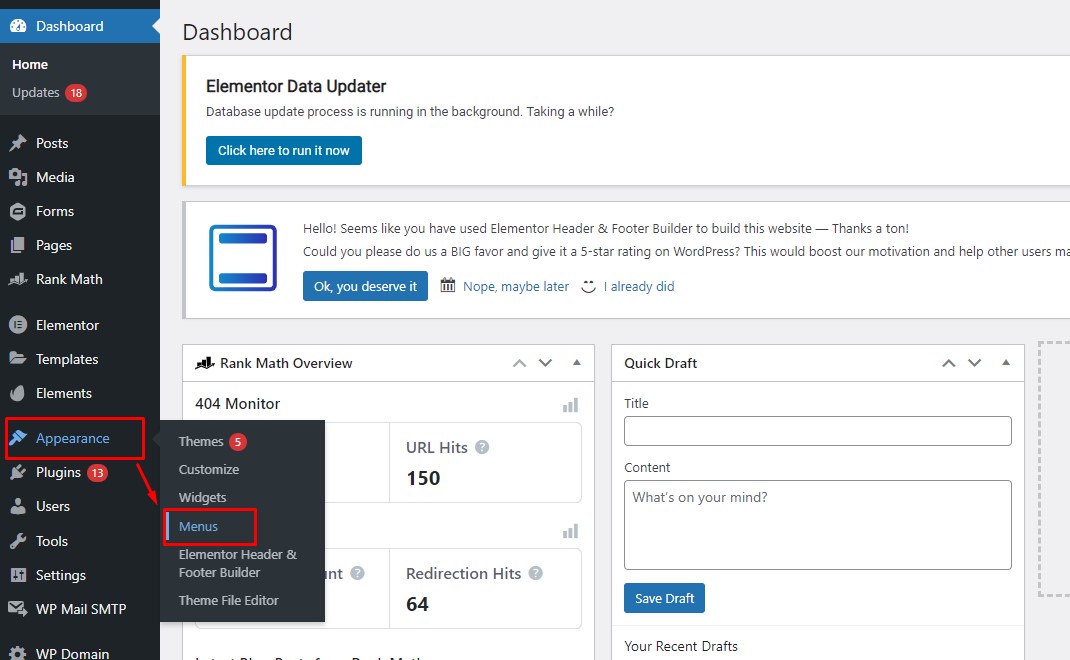
Task: Click the empty dashed widget drop area
Action: click(1054, 468)
